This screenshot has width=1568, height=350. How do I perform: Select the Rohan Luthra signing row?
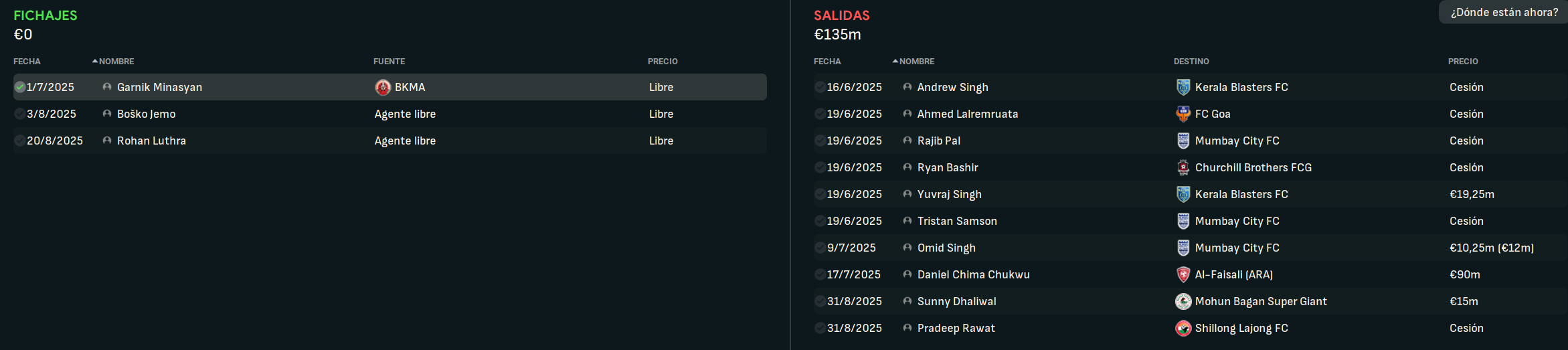pos(390,141)
